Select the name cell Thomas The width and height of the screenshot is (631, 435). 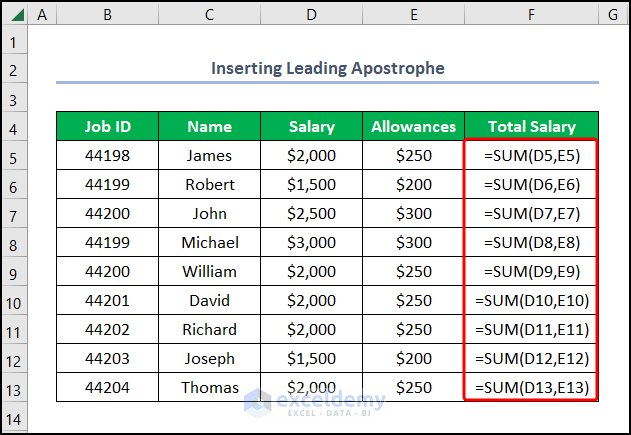click(x=209, y=388)
